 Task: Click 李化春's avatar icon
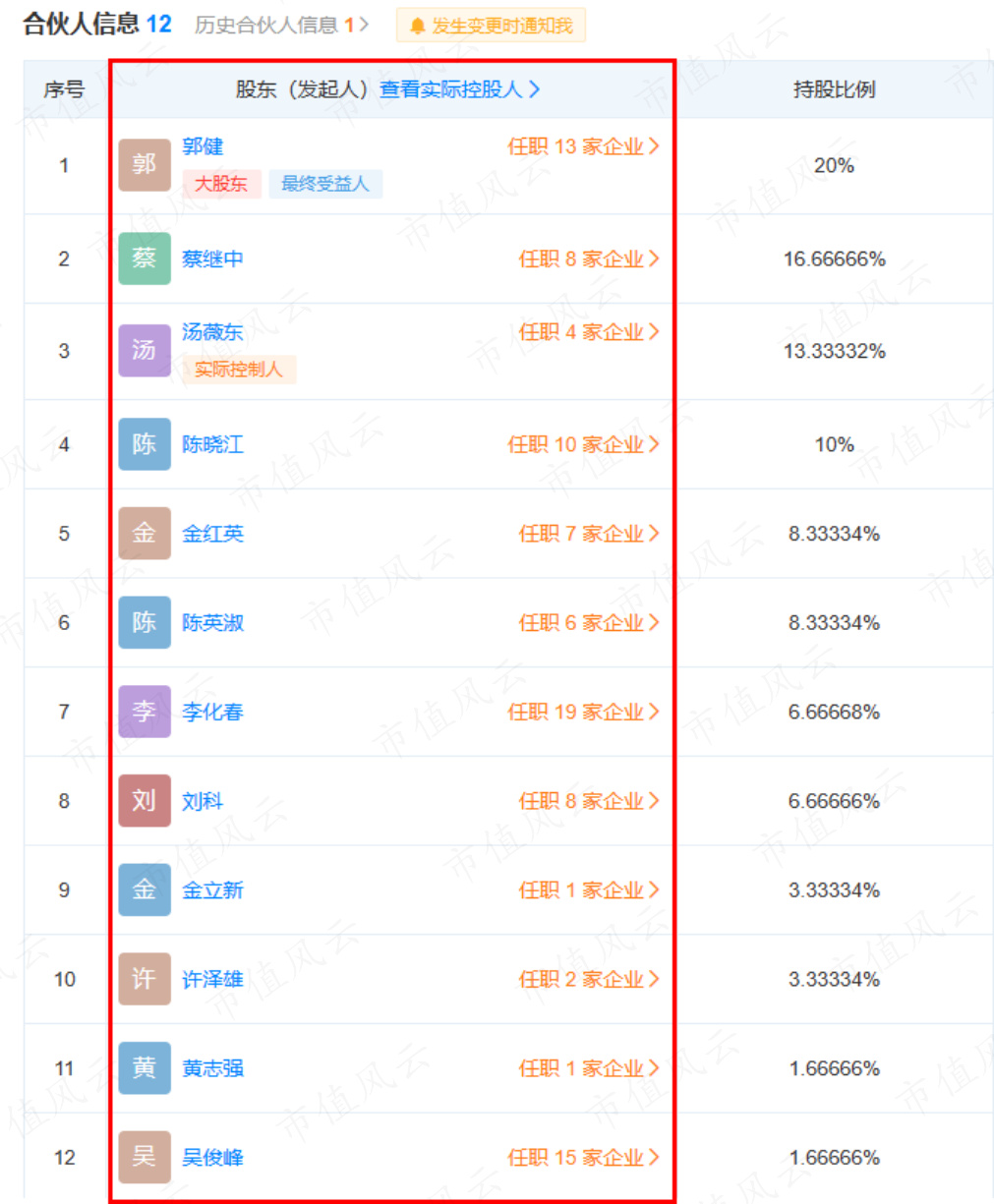coord(145,712)
